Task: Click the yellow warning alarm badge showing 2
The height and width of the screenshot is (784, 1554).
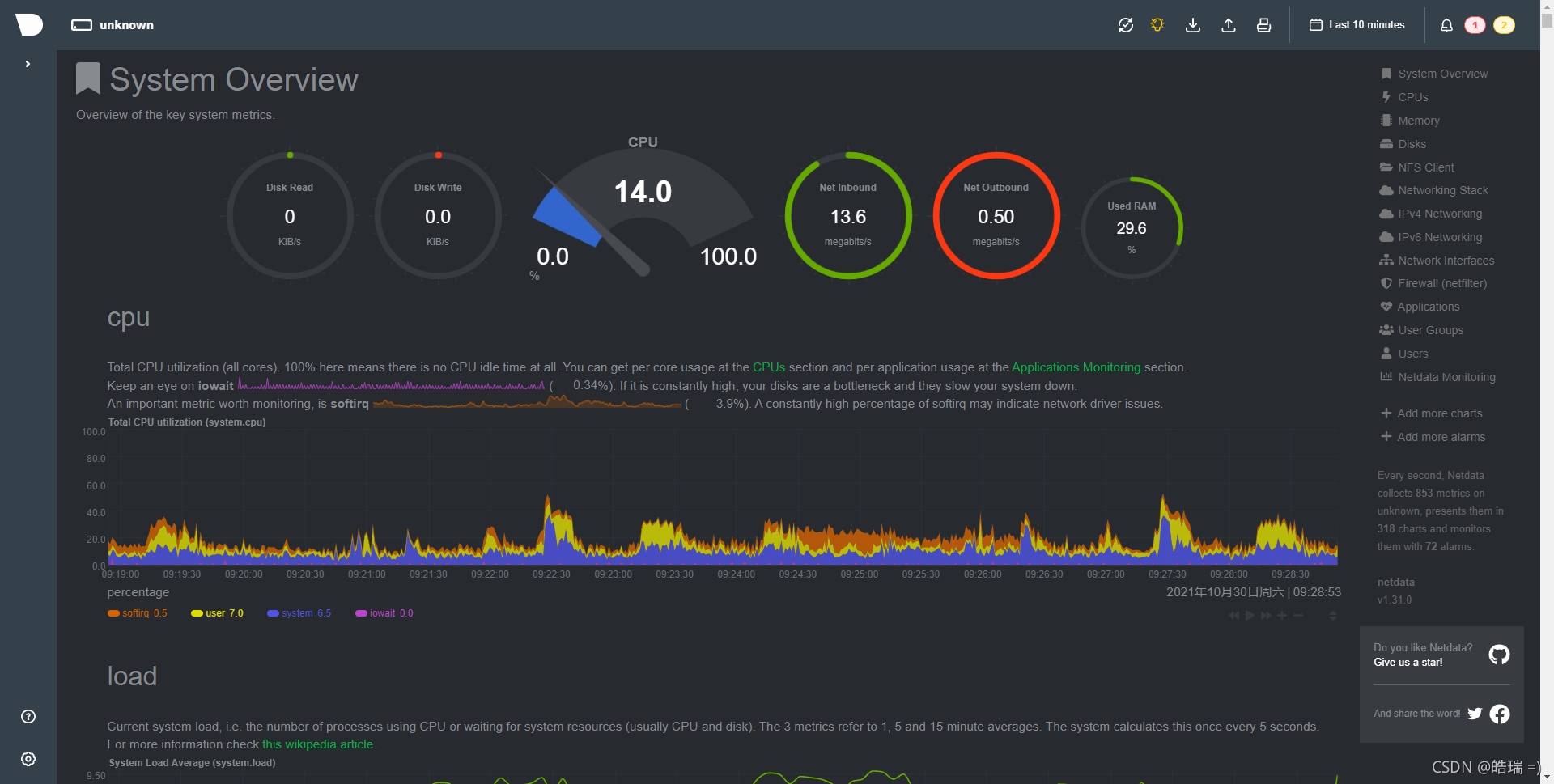Action: click(1504, 25)
